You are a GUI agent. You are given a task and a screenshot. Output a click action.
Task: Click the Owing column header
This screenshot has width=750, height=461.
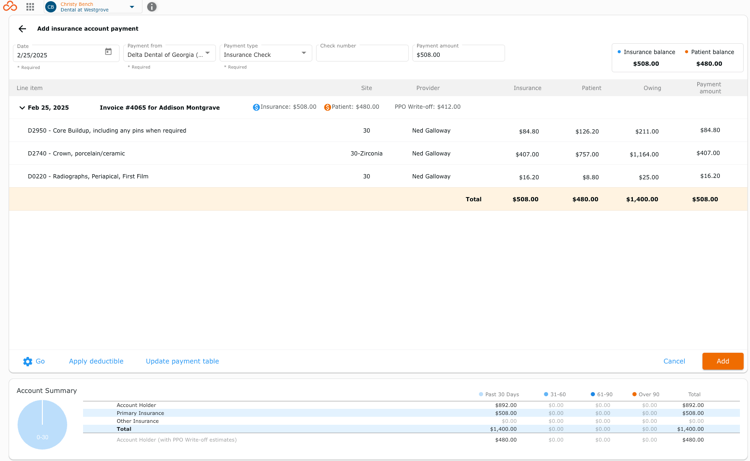pos(652,88)
